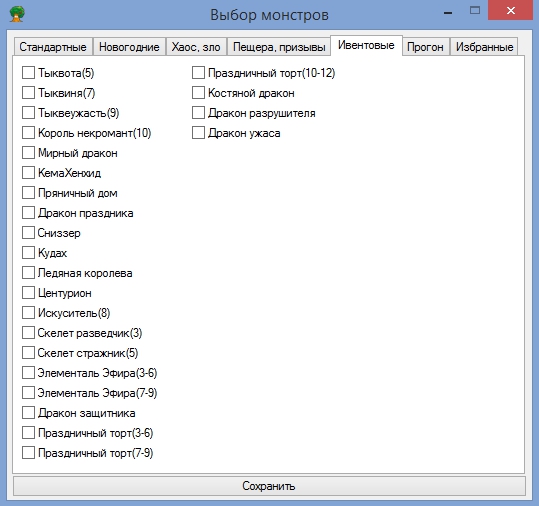
Task: Switch to the Стандартные tab
Action: pos(53,47)
